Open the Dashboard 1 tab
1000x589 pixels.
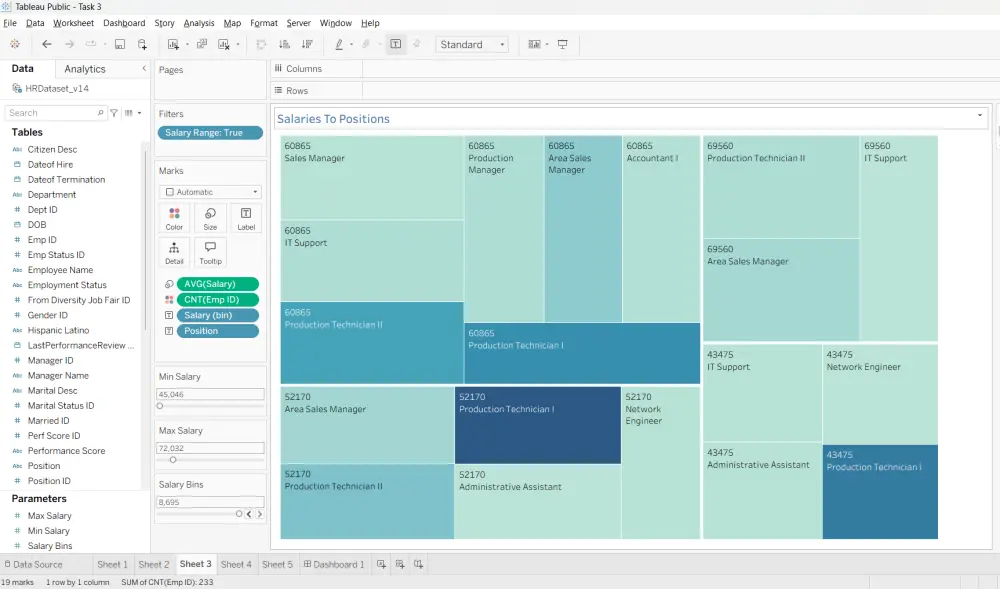pyautogui.click(x=334, y=564)
